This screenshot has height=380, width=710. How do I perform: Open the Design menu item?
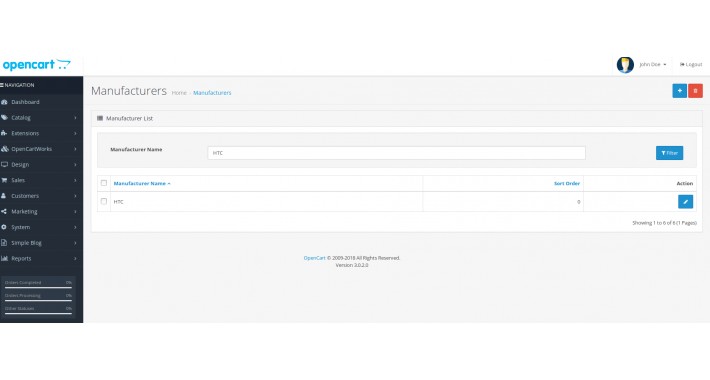(41, 165)
